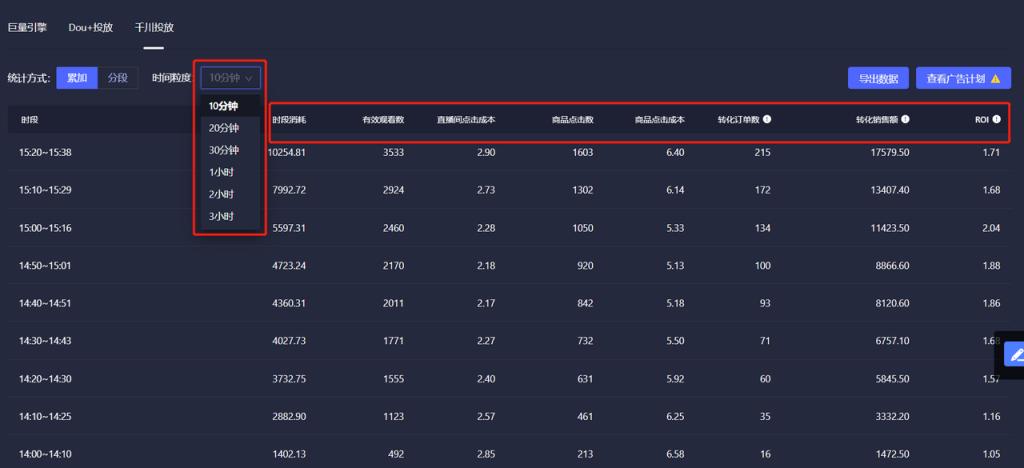Switch to the 巨量引擎 tab
The height and width of the screenshot is (468, 1024).
pyautogui.click(x=27, y=28)
